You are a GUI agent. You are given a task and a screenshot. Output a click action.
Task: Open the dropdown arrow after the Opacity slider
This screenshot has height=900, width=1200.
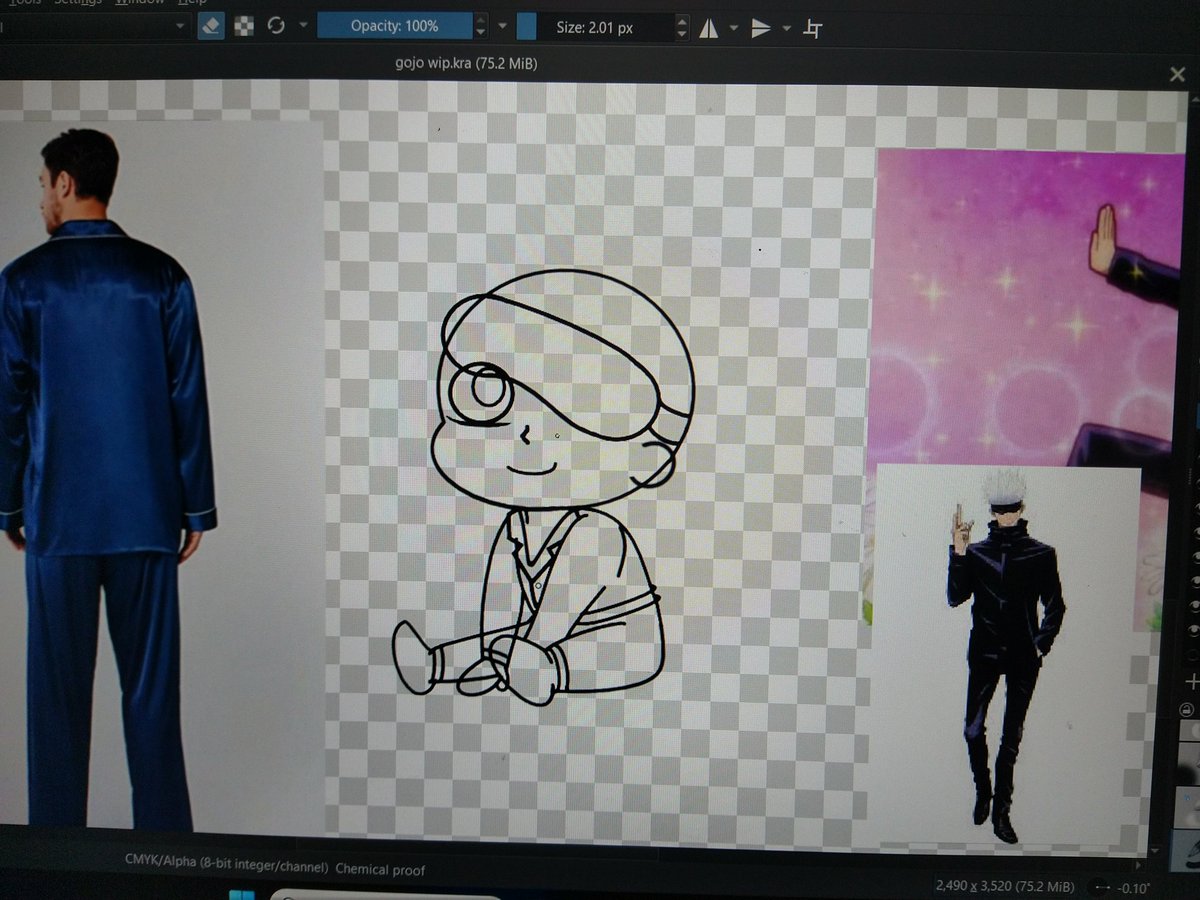tap(502, 27)
